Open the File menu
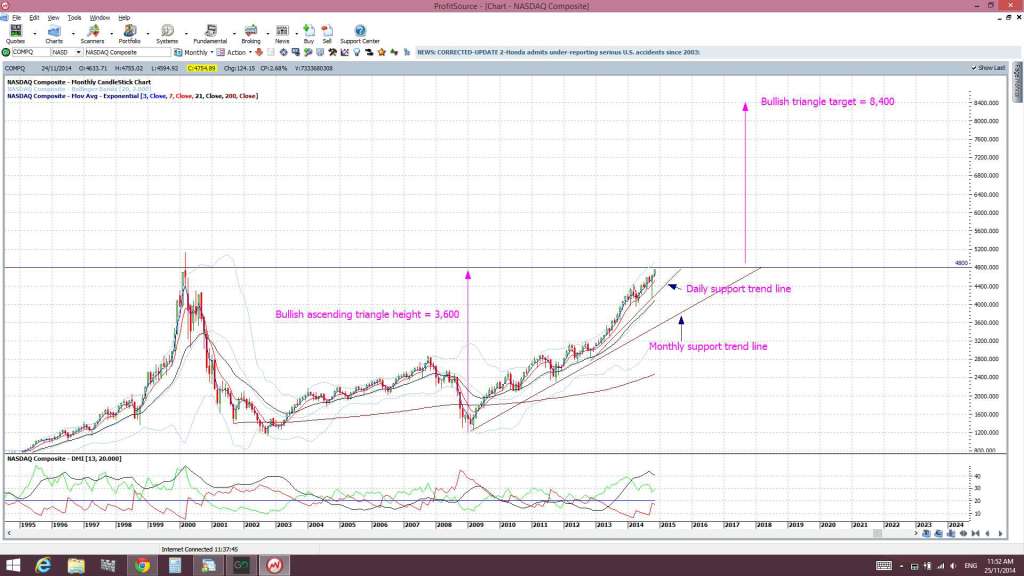Viewport: 1024px width, 576px height. tap(16, 18)
